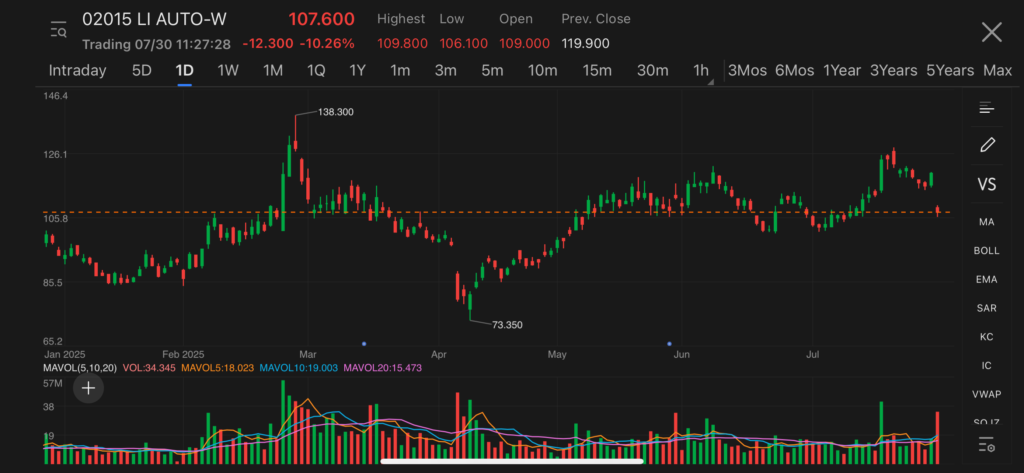Open the VS compare feature
The image size is (1024, 473).
pyautogui.click(x=987, y=185)
